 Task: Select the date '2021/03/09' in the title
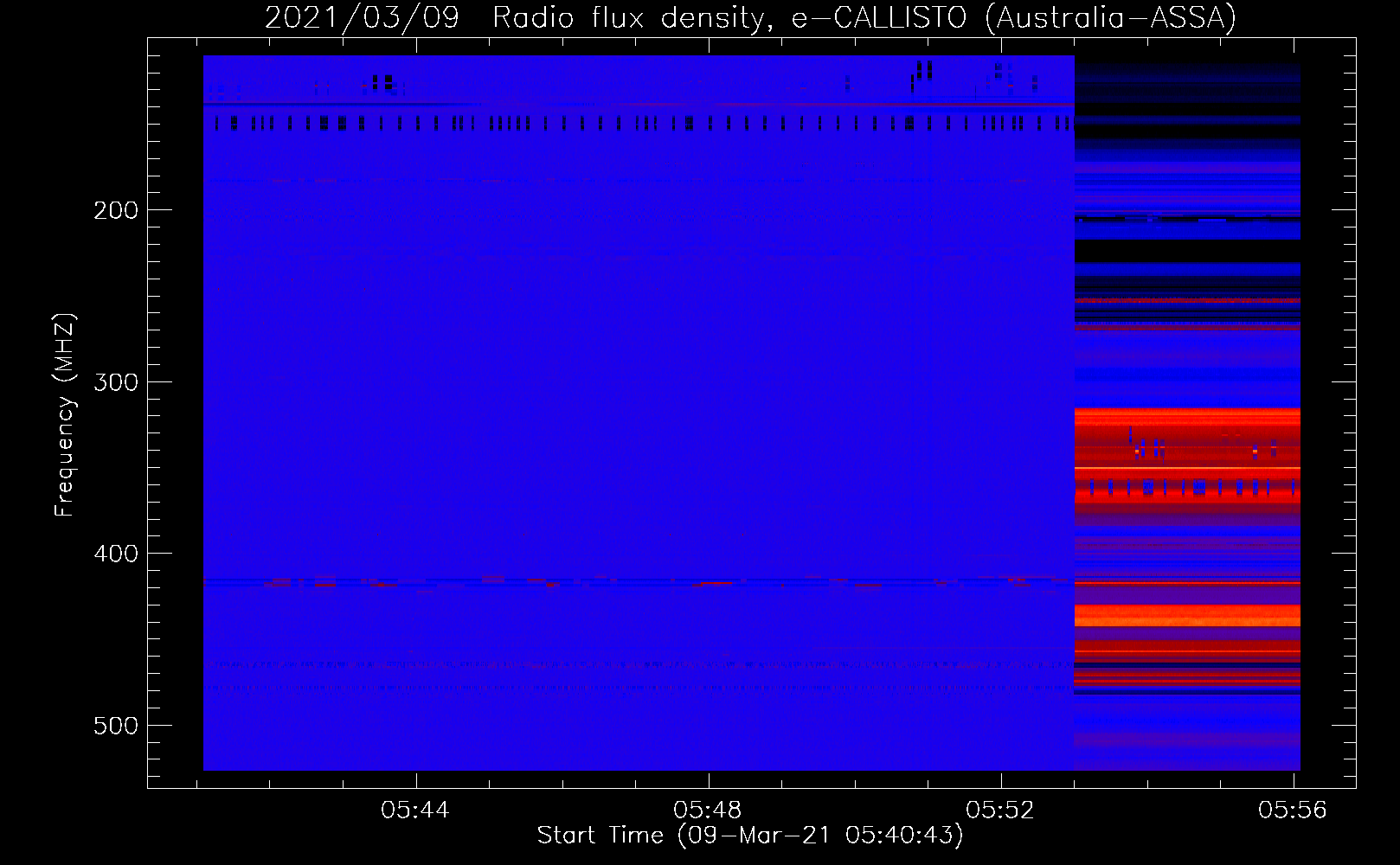point(362,18)
